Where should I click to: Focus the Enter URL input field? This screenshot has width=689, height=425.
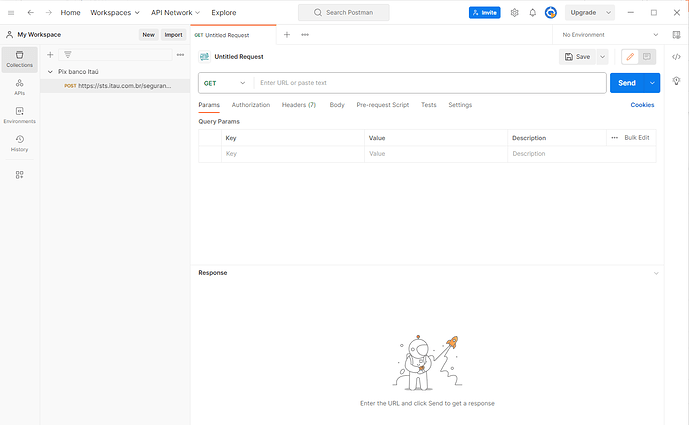[430, 83]
